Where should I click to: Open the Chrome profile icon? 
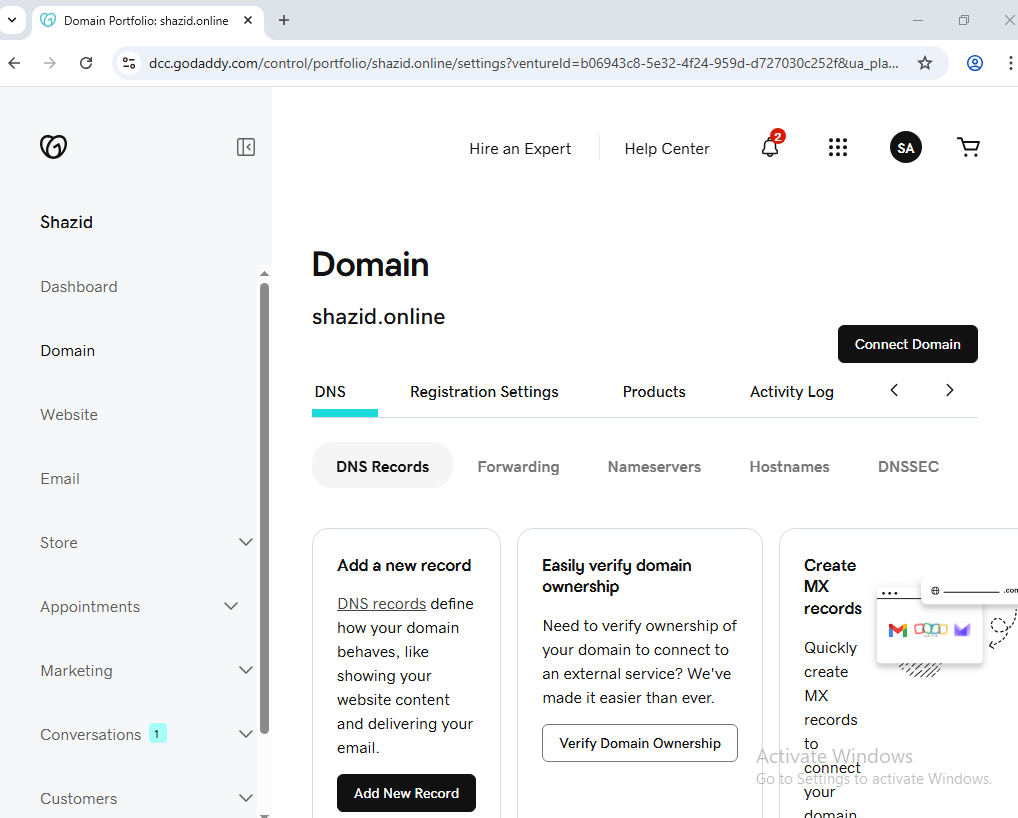975,63
